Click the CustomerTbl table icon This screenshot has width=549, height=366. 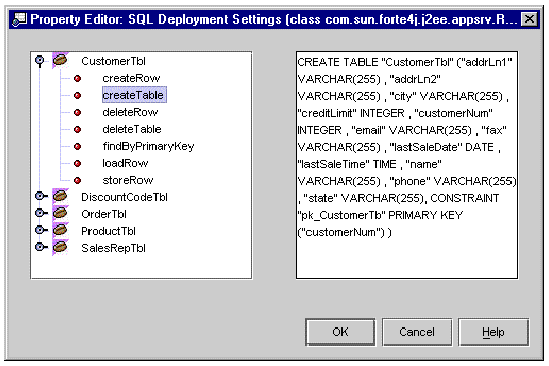click(x=60, y=61)
